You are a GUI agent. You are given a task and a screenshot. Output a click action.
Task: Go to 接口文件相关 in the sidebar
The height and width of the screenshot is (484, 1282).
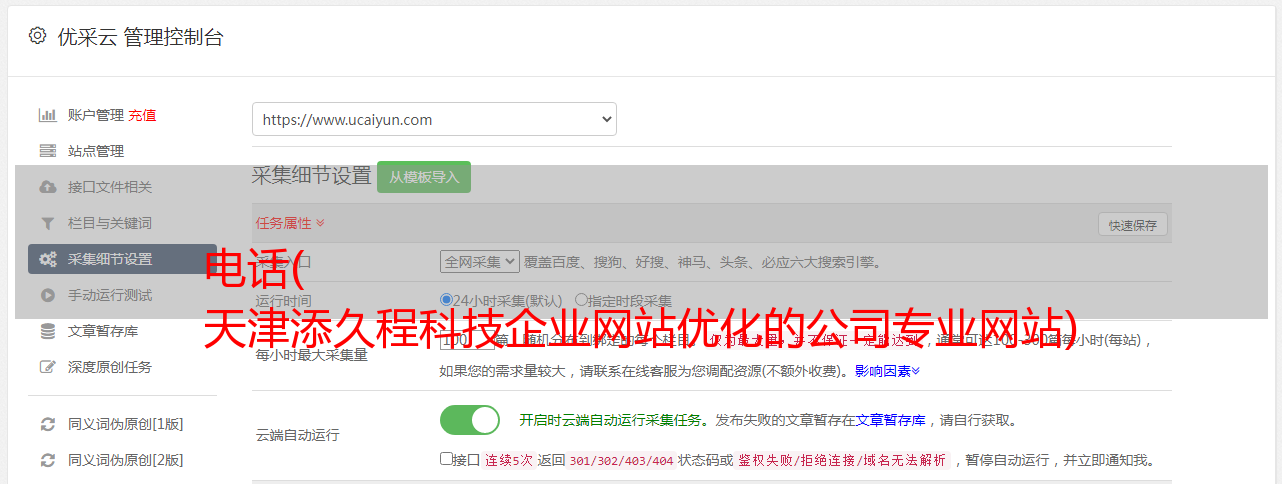(x=110, y=187)
